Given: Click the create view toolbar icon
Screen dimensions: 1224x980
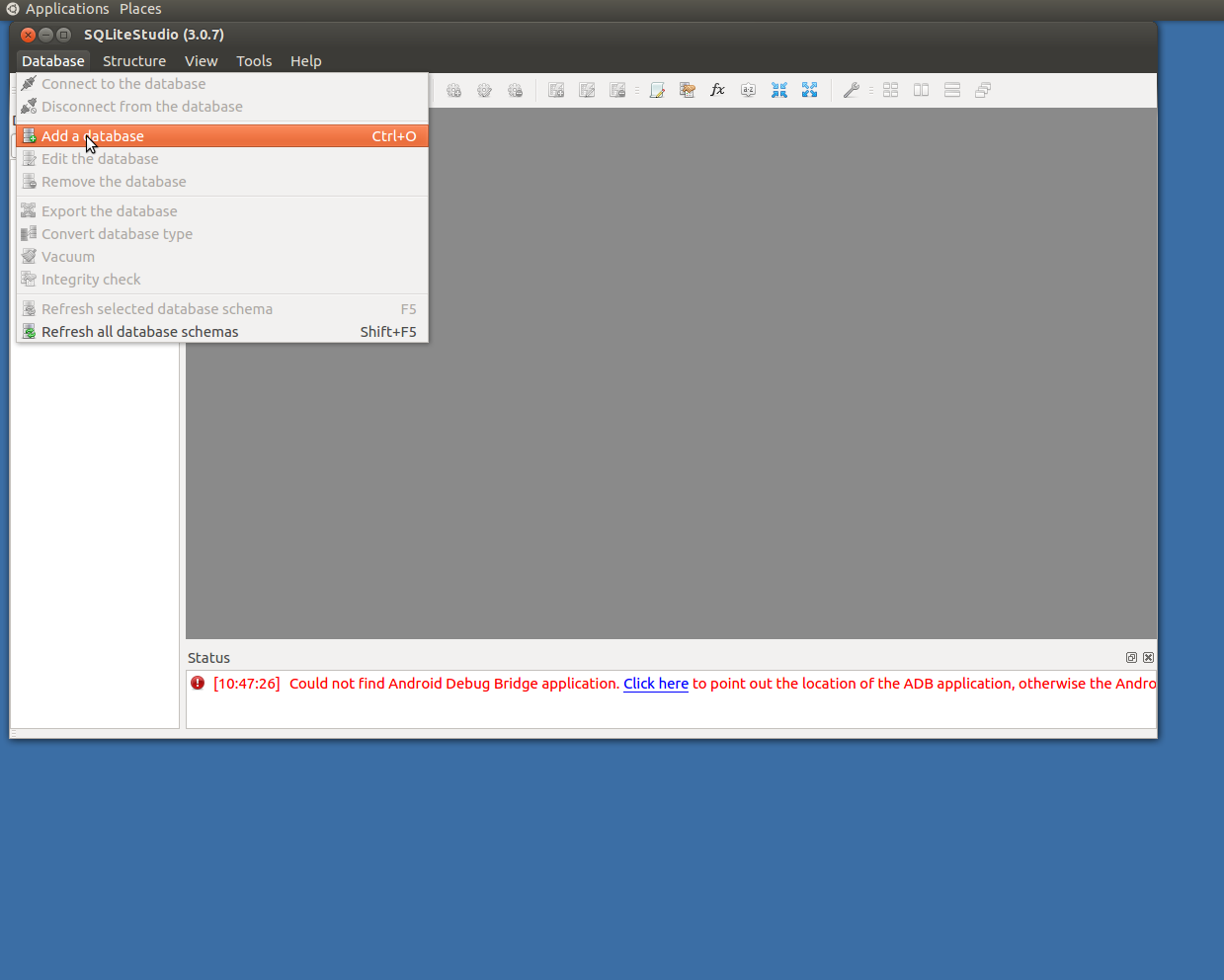Looking at the screenshot, I should click(x=556, y=90).
